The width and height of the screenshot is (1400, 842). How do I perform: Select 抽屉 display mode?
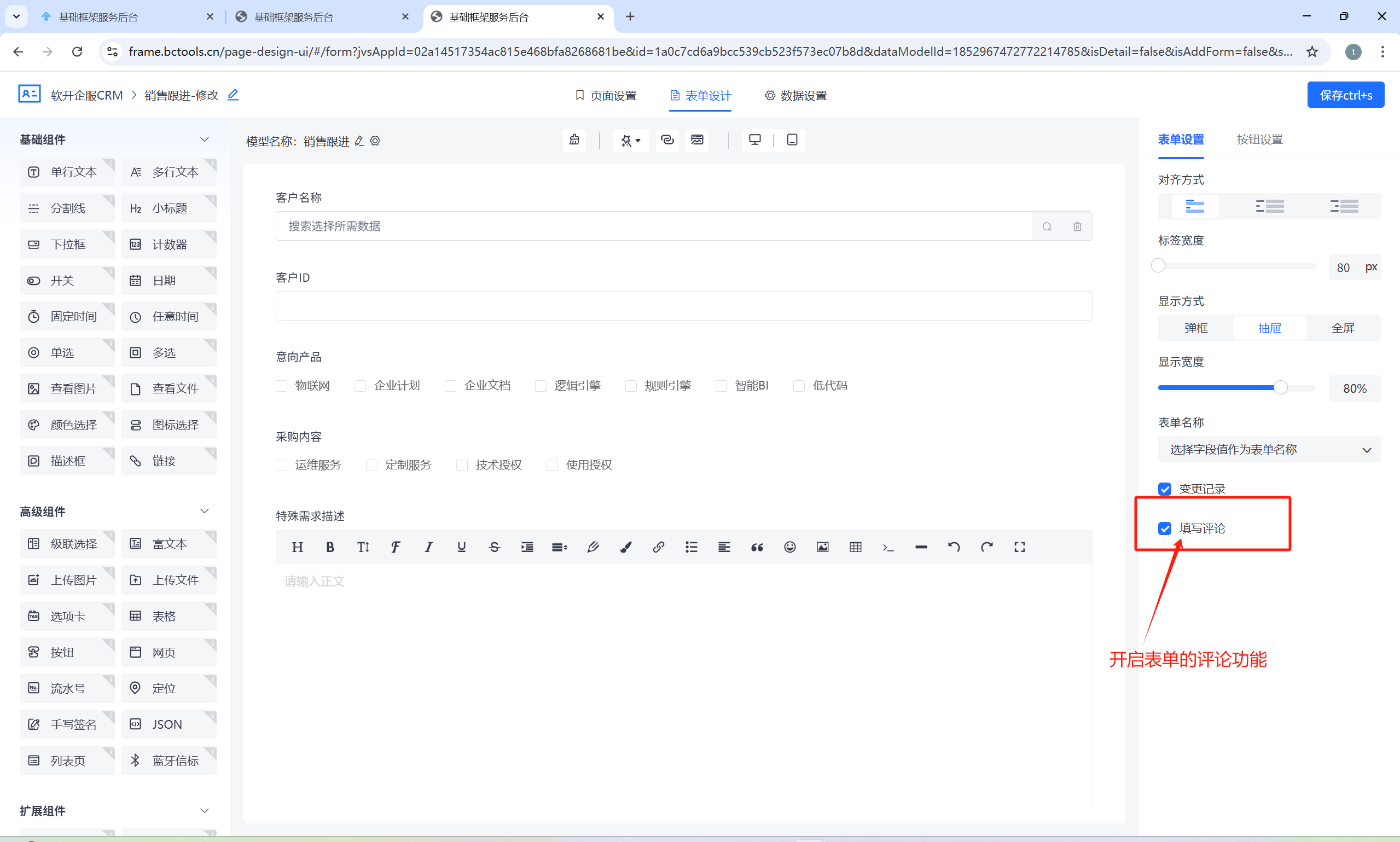click(x=1270, y=328)
